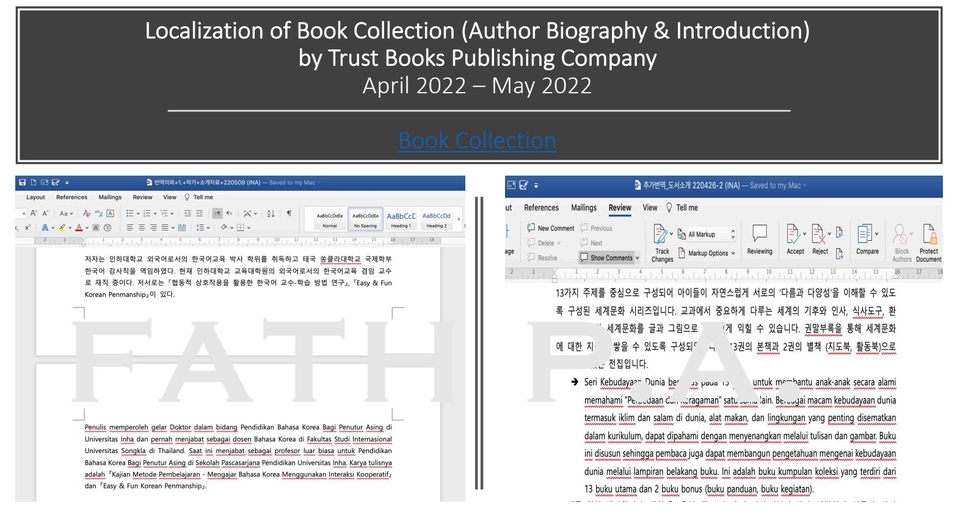
Task: Toggle the Show Comments button
Action: coord(606,258)
